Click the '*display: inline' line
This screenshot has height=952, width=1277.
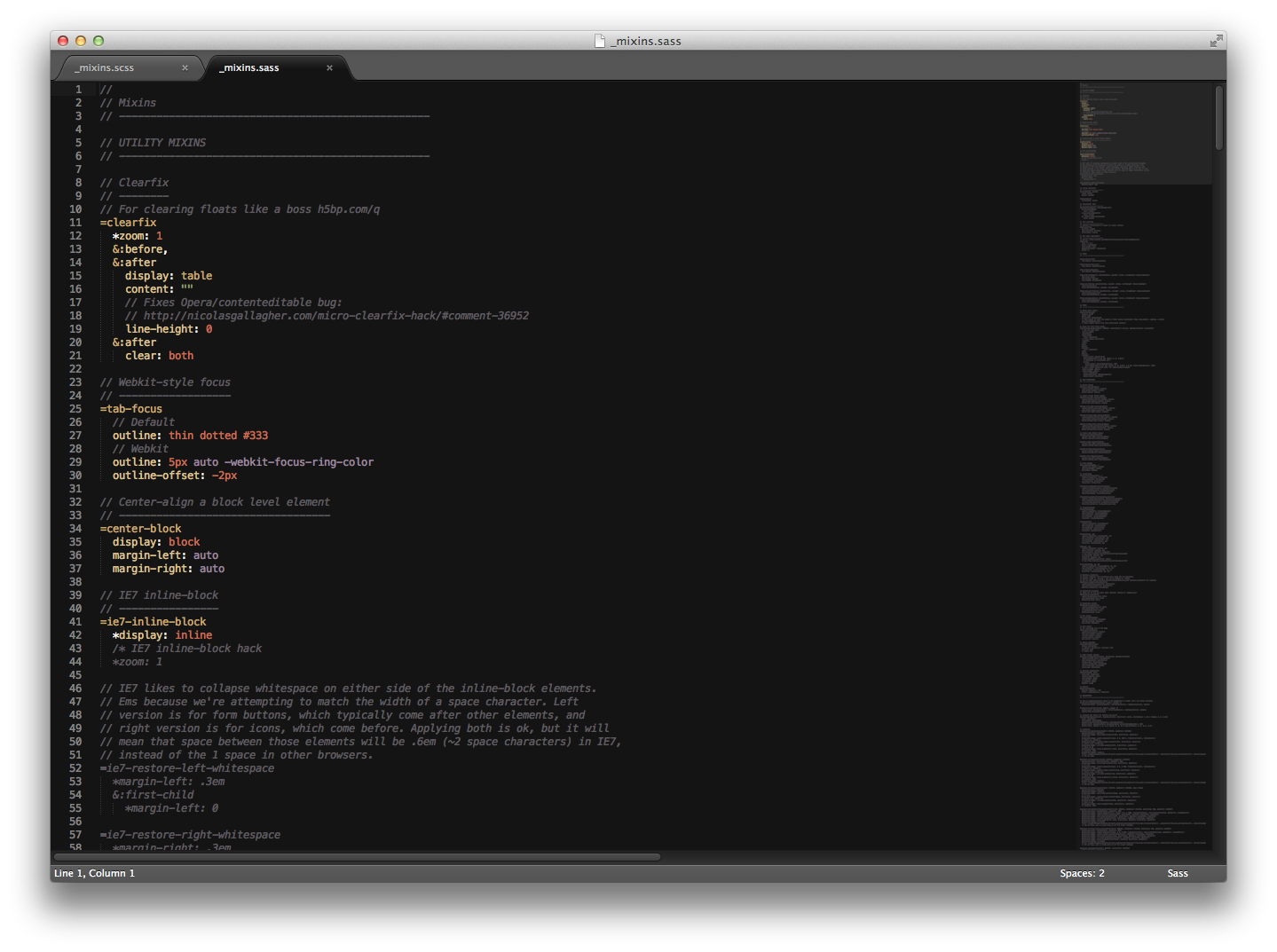[162, 635]
